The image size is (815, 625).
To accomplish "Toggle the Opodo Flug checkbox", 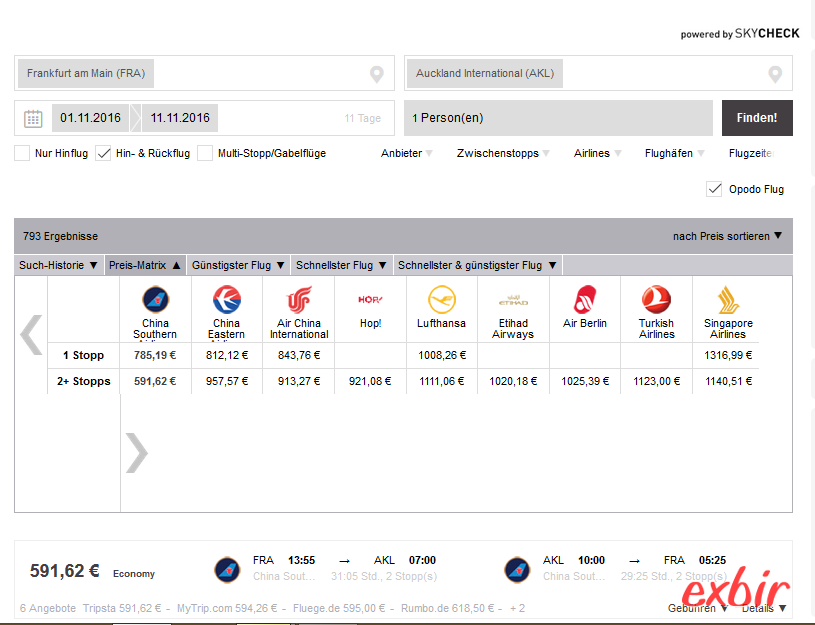I will [x=714, y=189].
